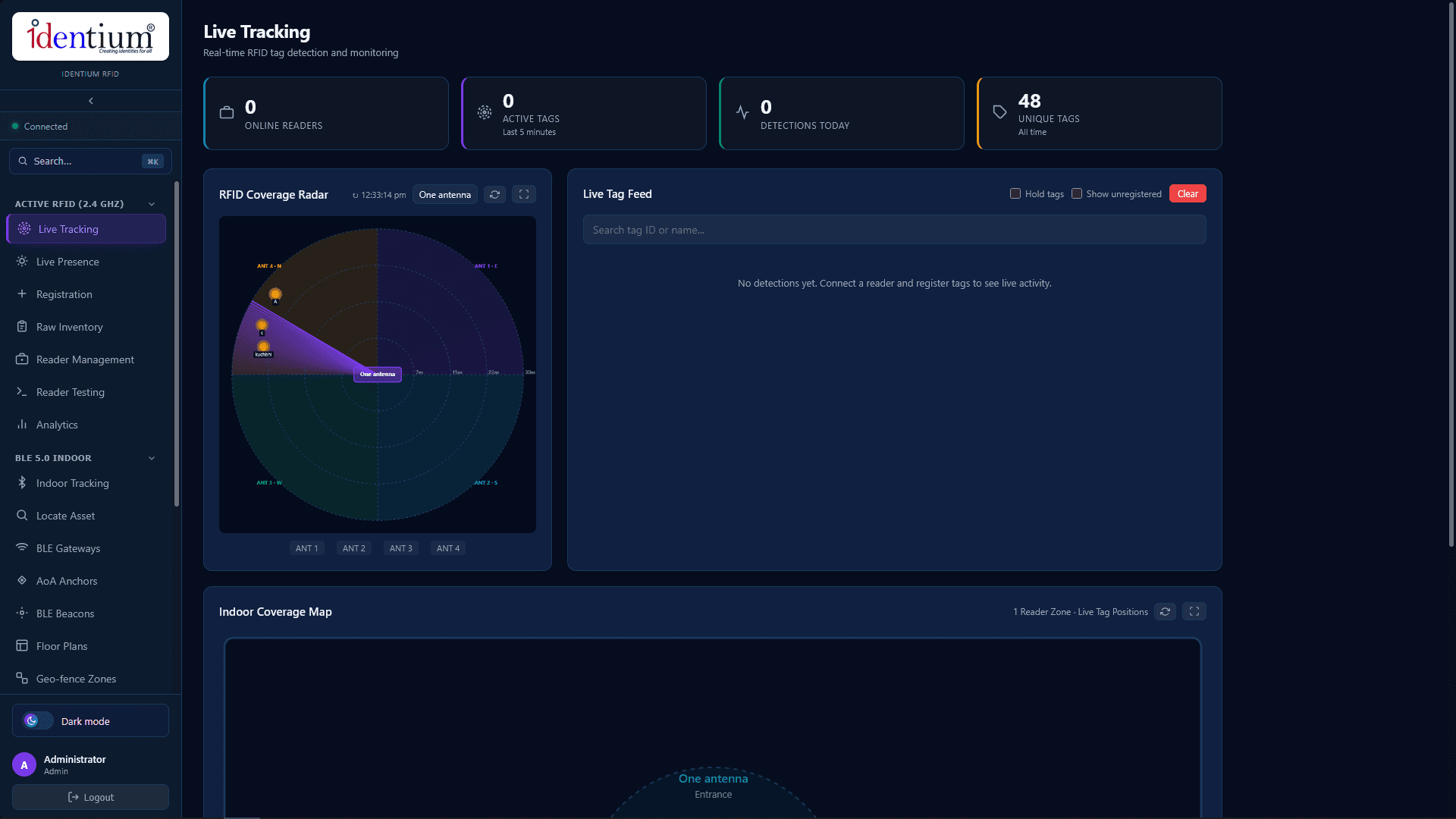Collapse the BLE 5.0 Indoor section
The image size is (1456, 819).
[x=152, y=458]
